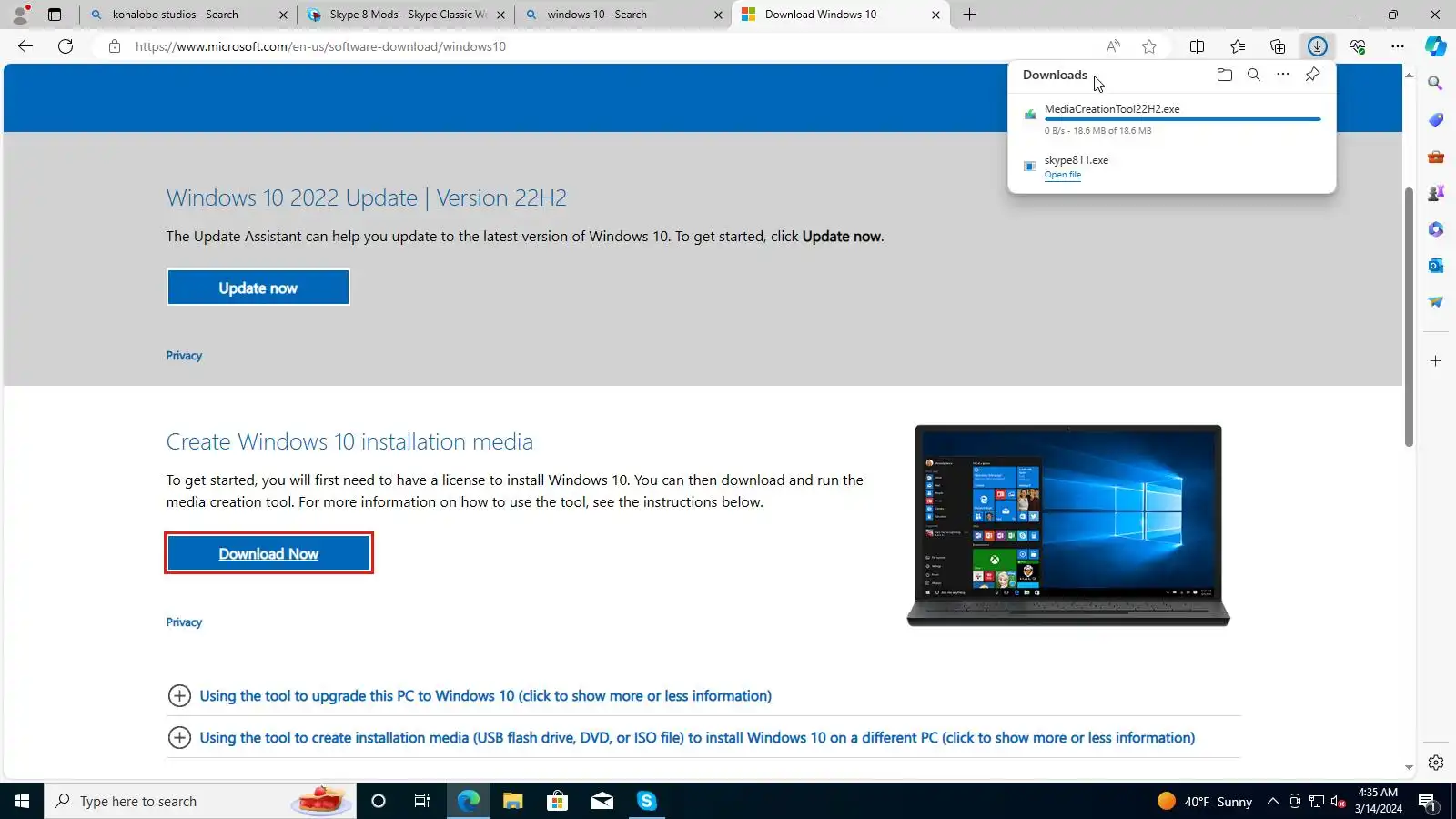Viewport: 1456px width, 819px height.
Task: Open sidebar Shopping tag icon
Action: (1436, 120)
